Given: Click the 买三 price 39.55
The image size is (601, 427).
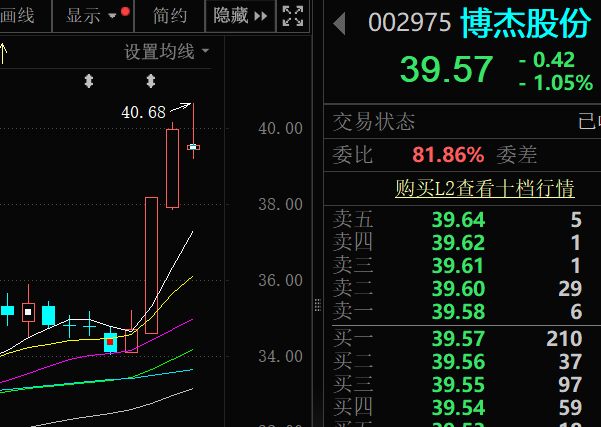Looking at the screenshot, I should 458,385.
